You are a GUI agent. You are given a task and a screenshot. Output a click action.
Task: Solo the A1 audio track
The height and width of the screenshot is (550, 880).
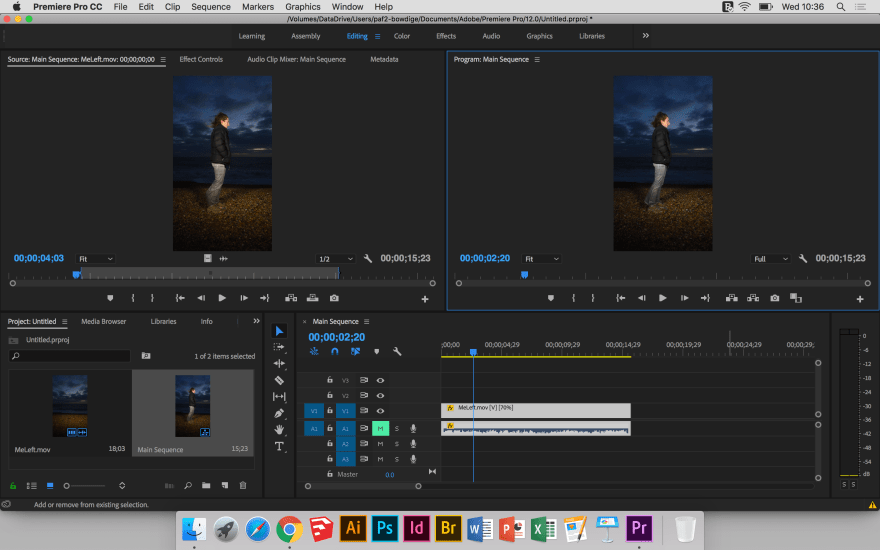(x=397, y=428)
